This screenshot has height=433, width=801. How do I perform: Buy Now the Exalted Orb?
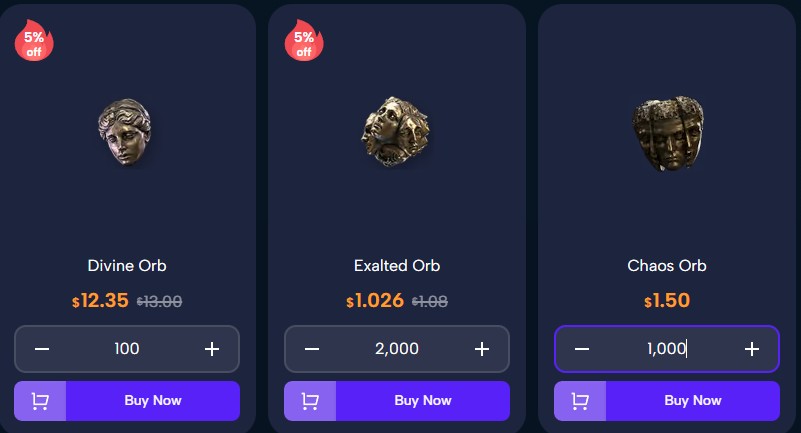click(x=423, y=401)
